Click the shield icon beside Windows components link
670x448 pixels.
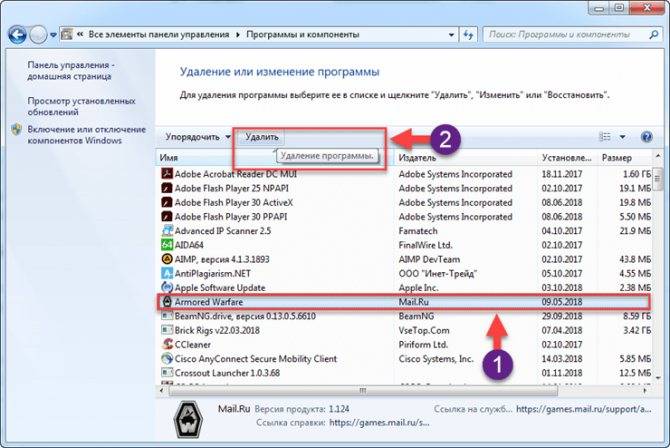pyautogui.click(x=17, y=129)
